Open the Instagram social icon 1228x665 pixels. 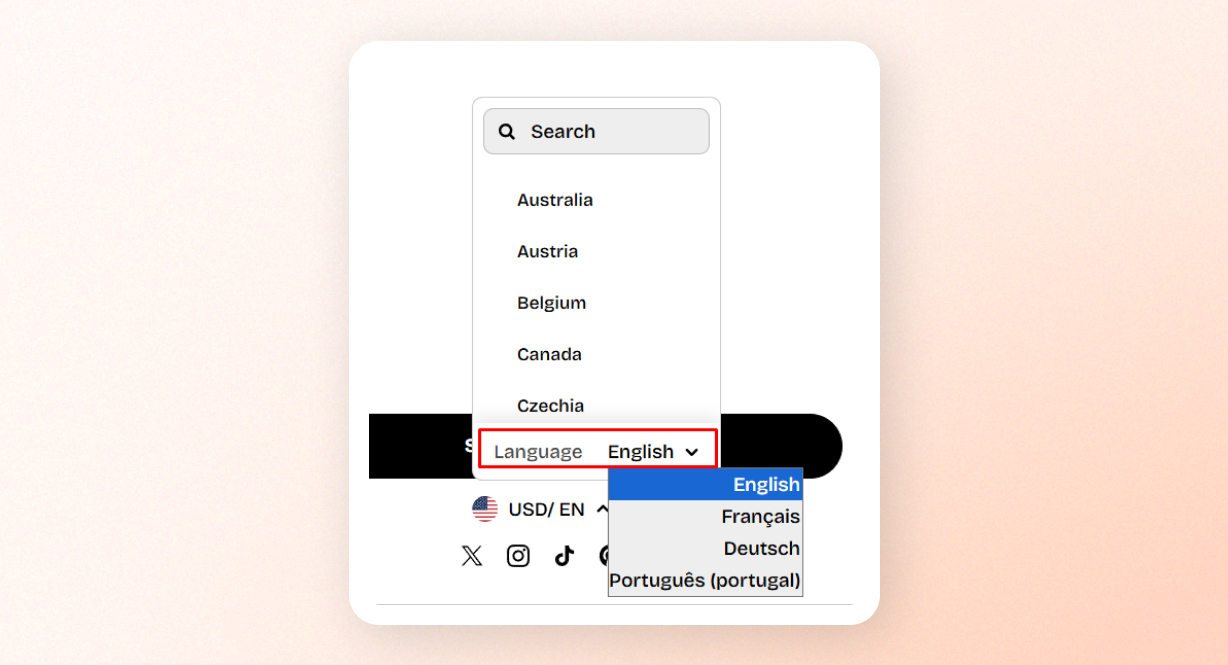pyautogui.click(x=518, y=556)
